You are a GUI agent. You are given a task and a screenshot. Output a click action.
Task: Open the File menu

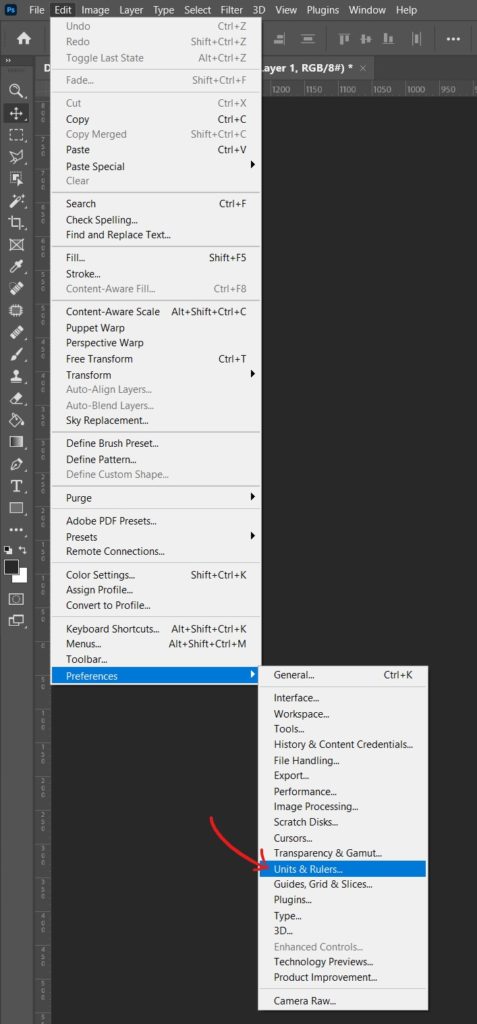coord(37,10)
